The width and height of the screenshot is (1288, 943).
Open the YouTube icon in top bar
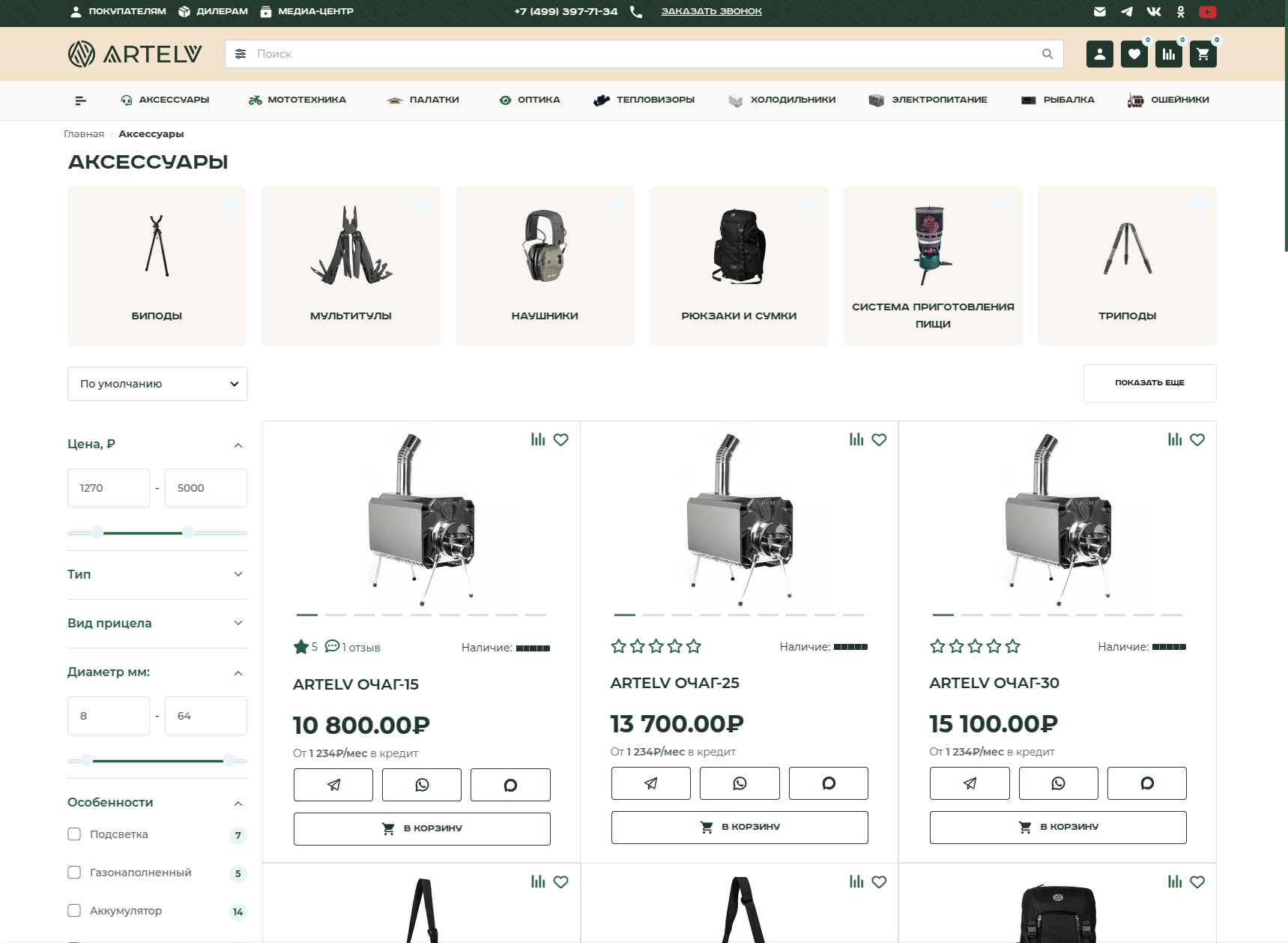click(x=1208, y=11)
